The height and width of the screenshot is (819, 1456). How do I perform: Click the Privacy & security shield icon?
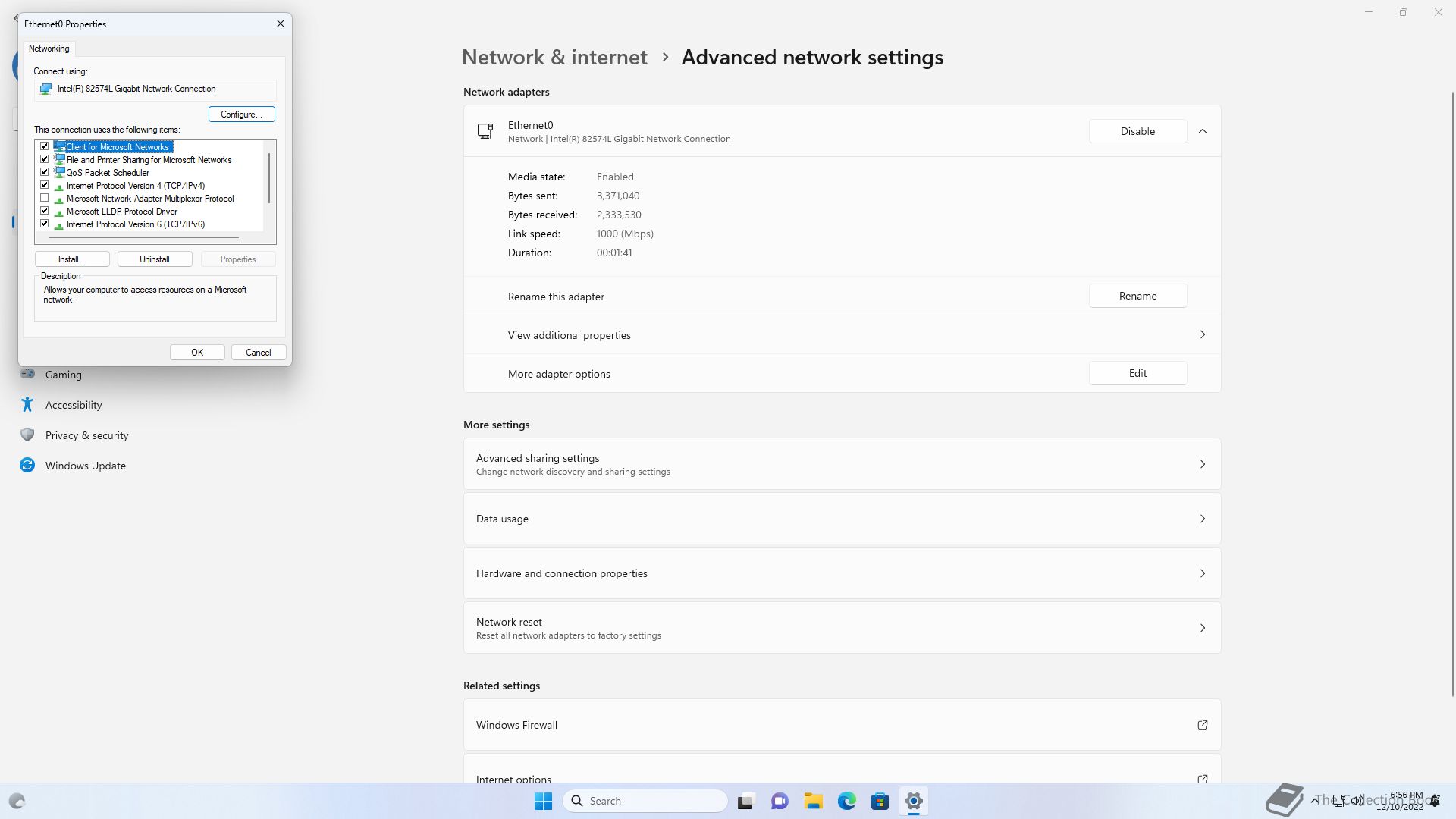(27, 435)
